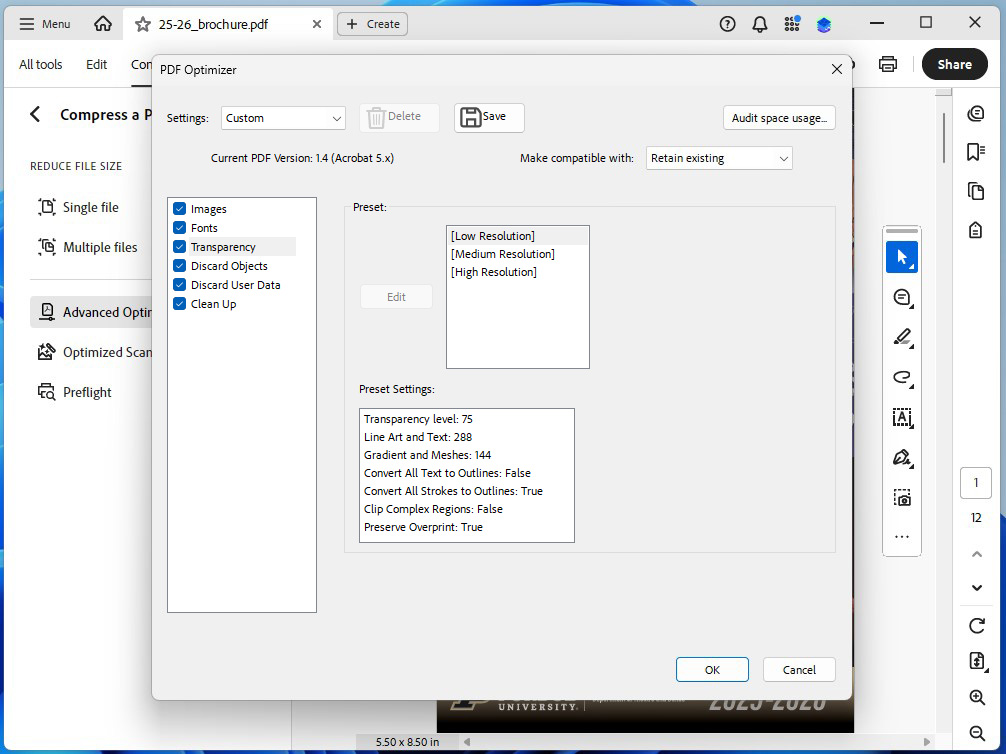
Task: Take a Snapshot with the camera tool
Action: click(902, 497)
